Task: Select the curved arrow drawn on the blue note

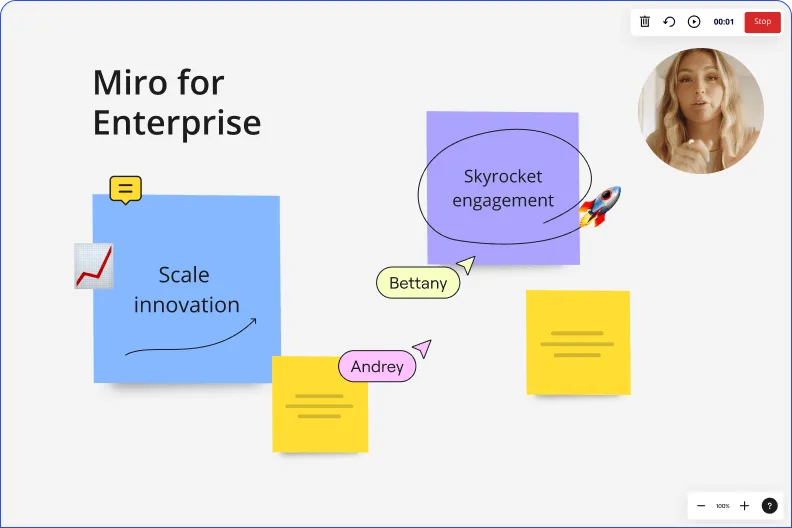Action: (191, 337)
